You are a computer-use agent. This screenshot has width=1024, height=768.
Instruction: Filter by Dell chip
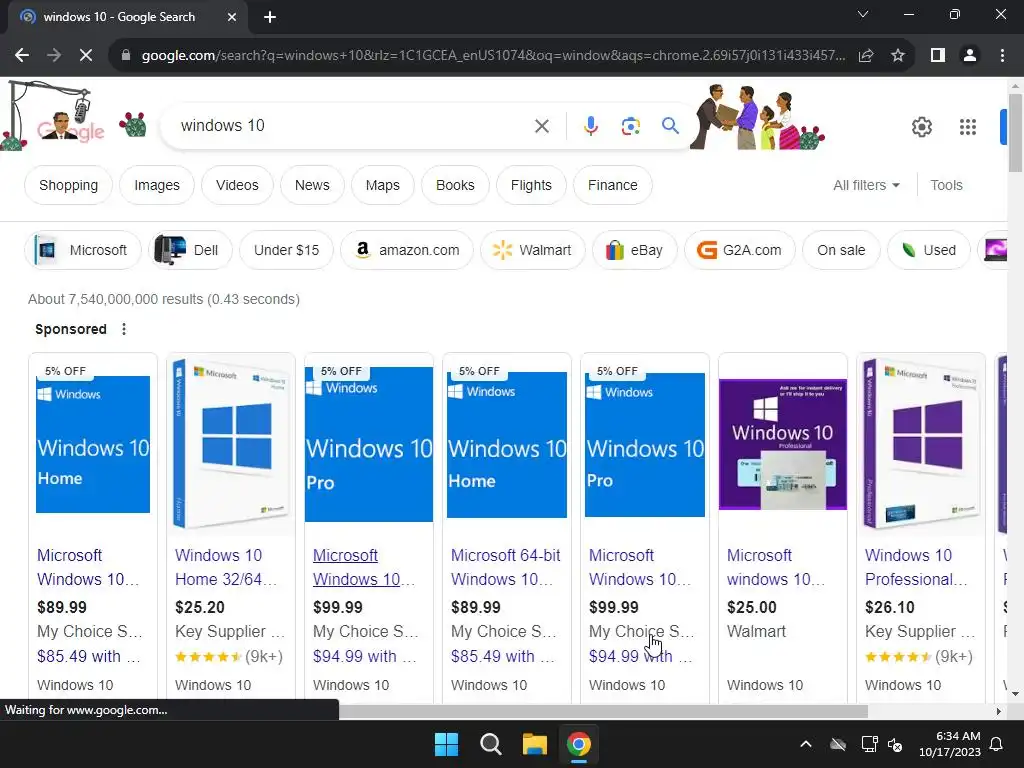[x=191, y=250]
